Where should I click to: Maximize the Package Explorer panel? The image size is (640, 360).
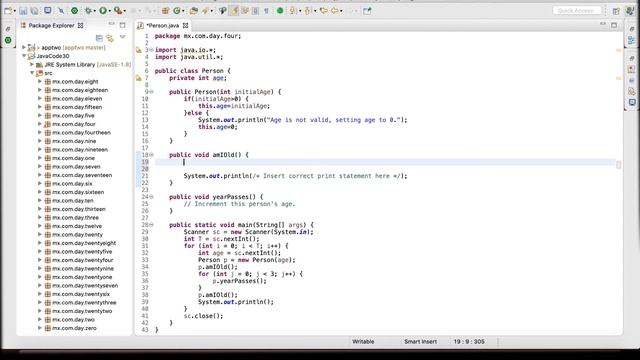point(122,25)
